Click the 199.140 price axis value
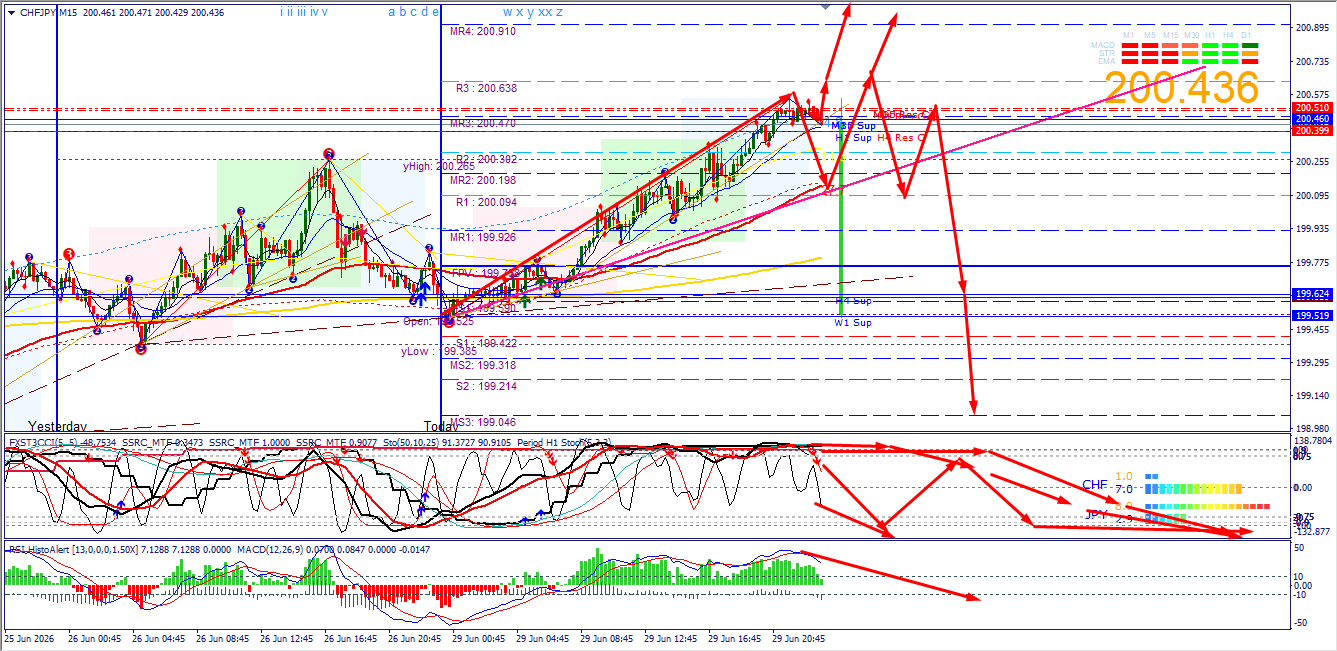Viewport: 1337px width, 651px height. pos(1311,396)
